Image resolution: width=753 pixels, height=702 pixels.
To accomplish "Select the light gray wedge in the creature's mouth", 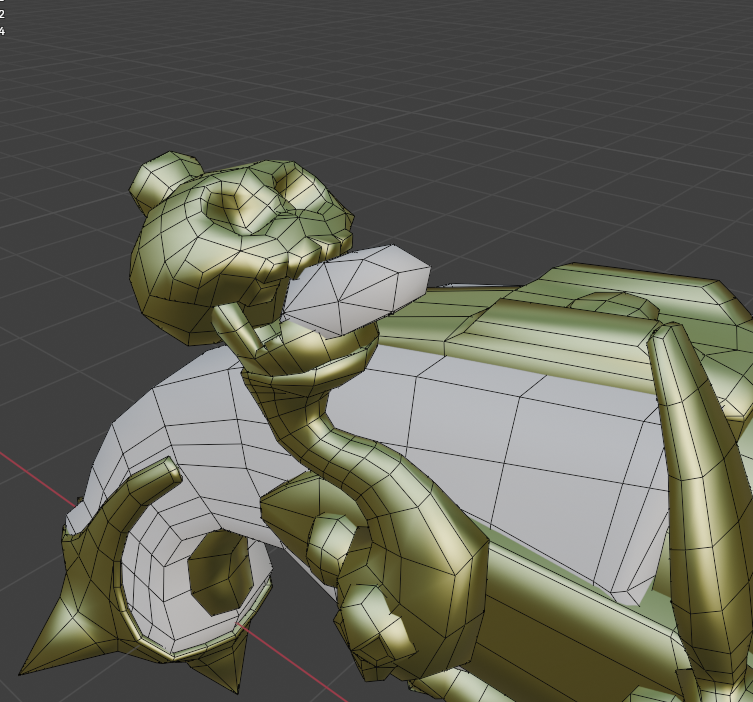I will click(x=356, y=291).
